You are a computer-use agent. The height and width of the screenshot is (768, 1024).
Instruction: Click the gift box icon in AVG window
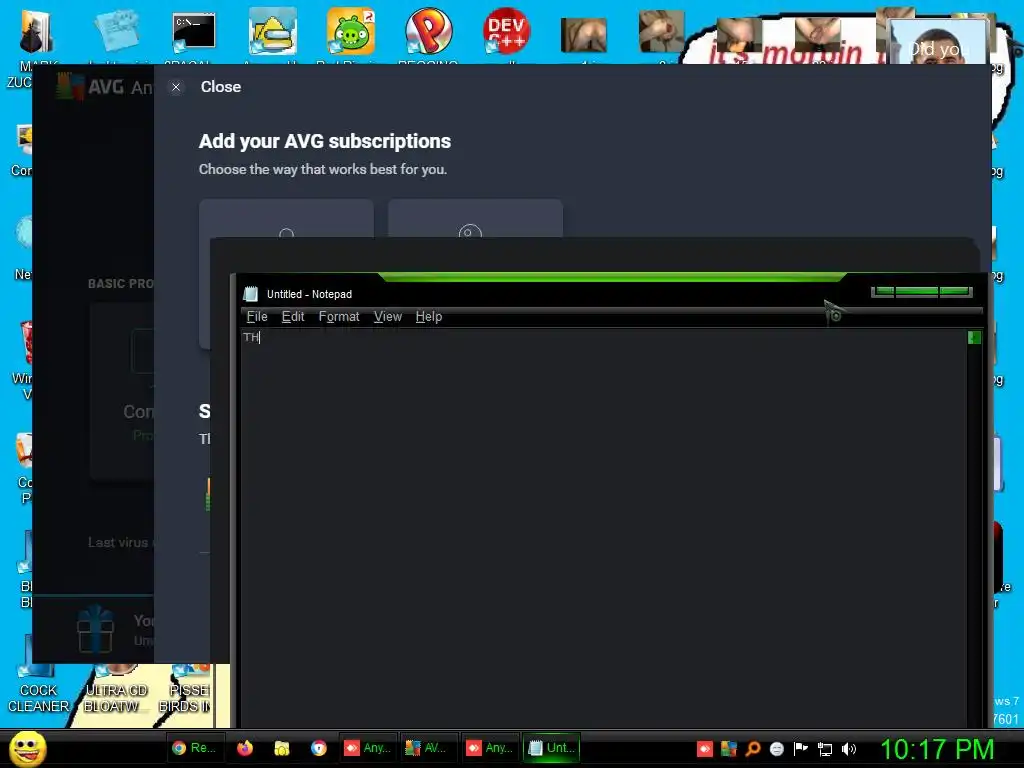95,628
